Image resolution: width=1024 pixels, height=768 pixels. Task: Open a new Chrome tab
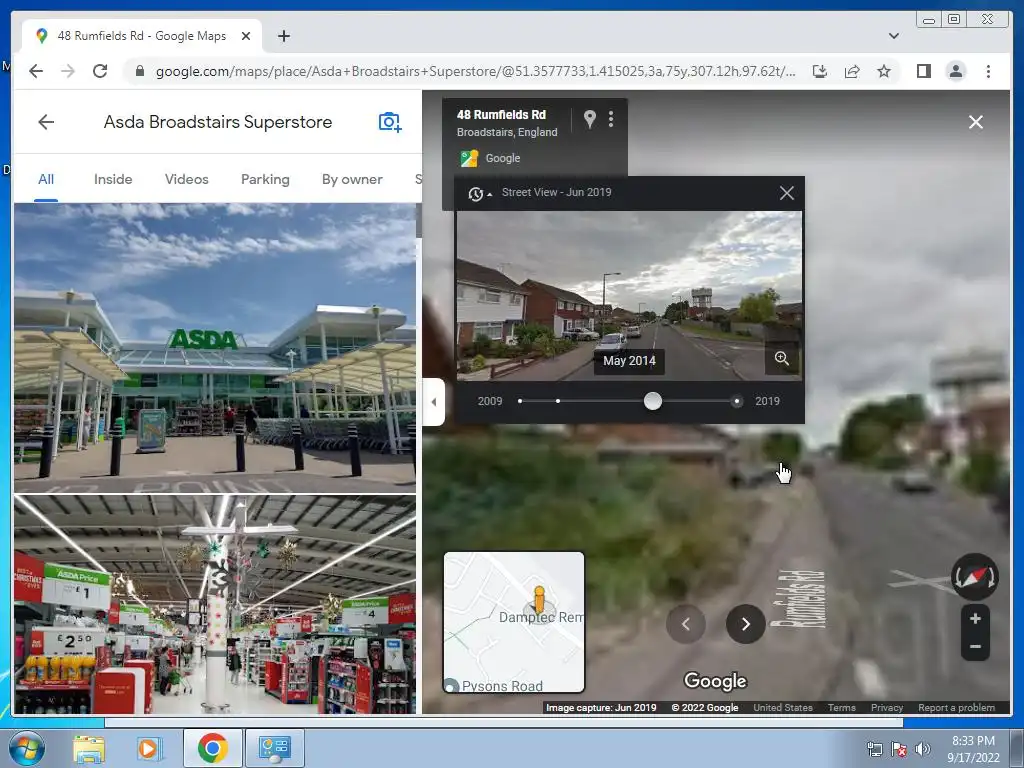(283, 36)
